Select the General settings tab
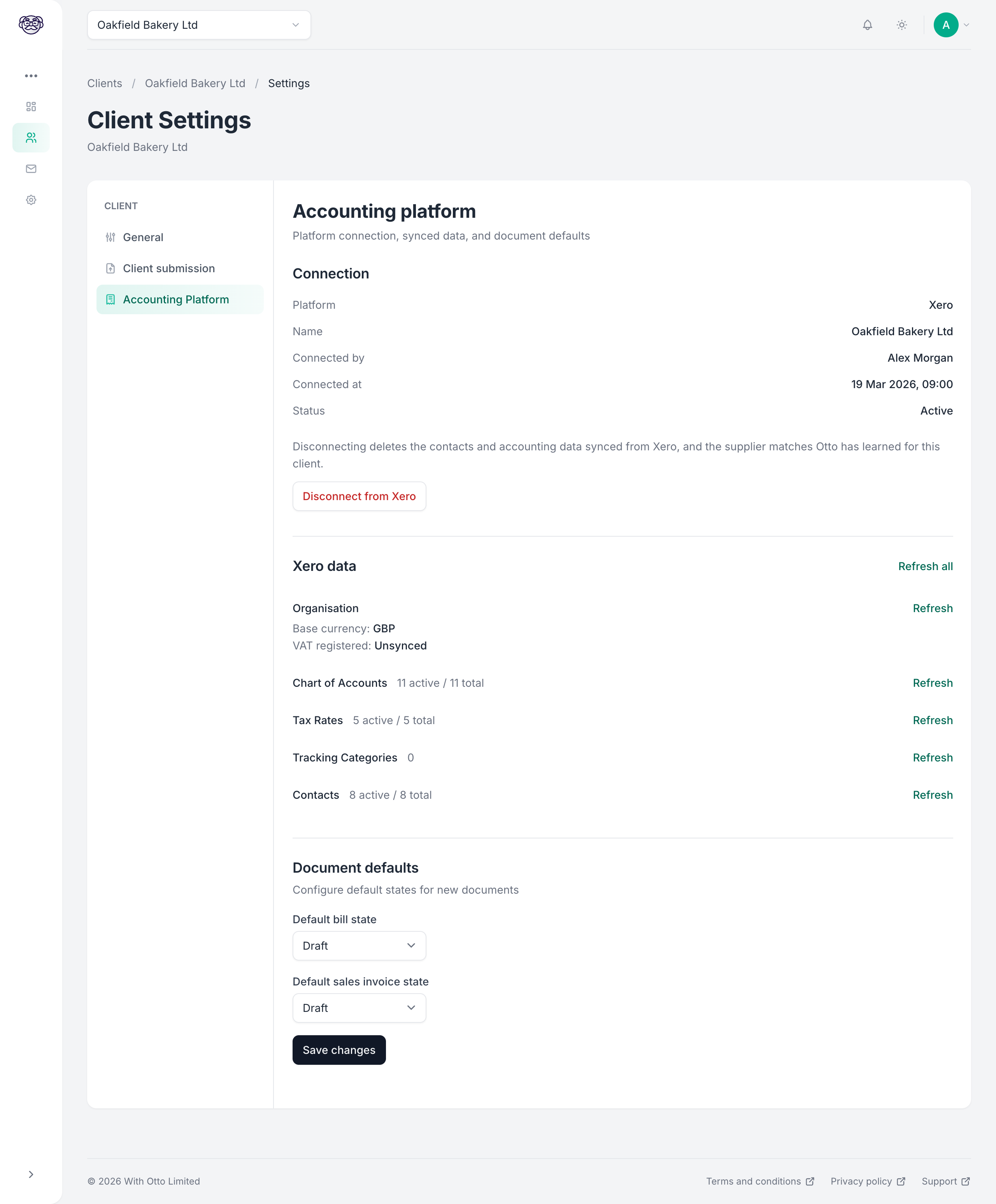Screen dimensions: 996x1204 tap(180, 237)
